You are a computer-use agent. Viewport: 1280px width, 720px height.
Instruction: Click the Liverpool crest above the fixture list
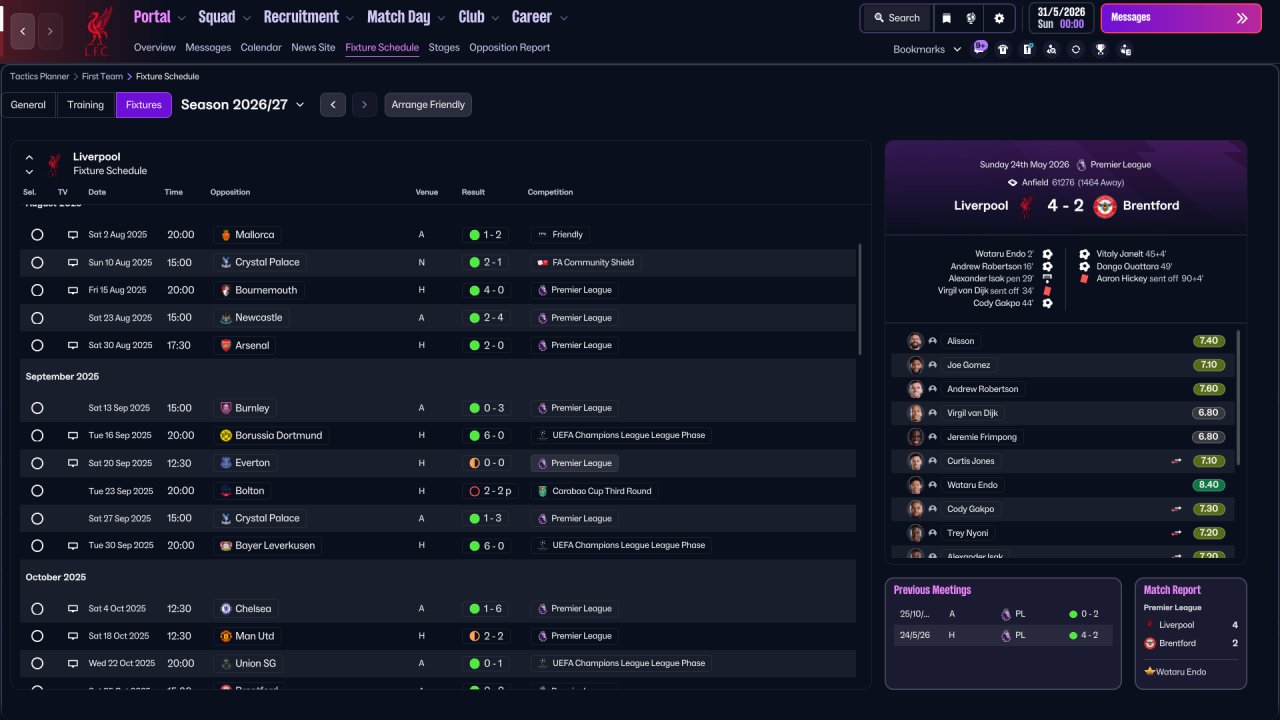point(54,164)
